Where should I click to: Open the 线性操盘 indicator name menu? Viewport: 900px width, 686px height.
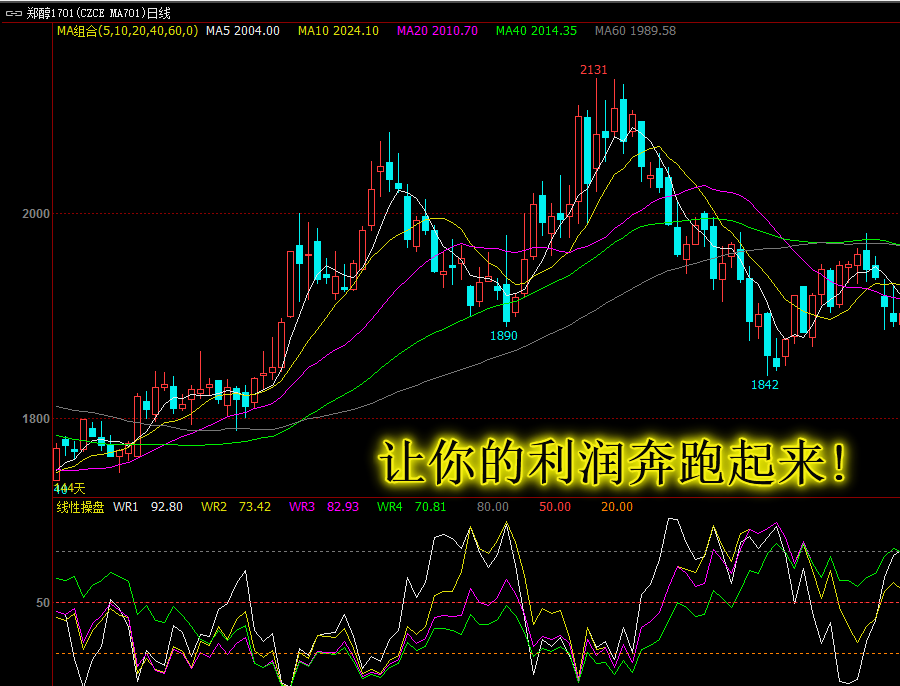coord(80,507)
